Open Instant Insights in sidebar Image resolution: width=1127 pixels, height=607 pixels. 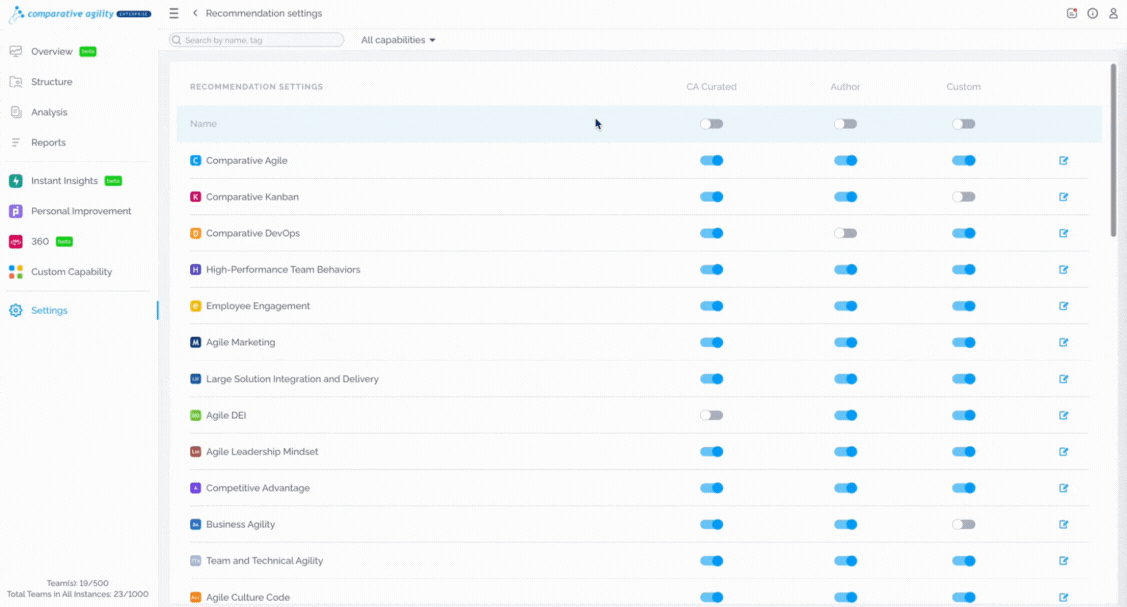tap(64, 181)
